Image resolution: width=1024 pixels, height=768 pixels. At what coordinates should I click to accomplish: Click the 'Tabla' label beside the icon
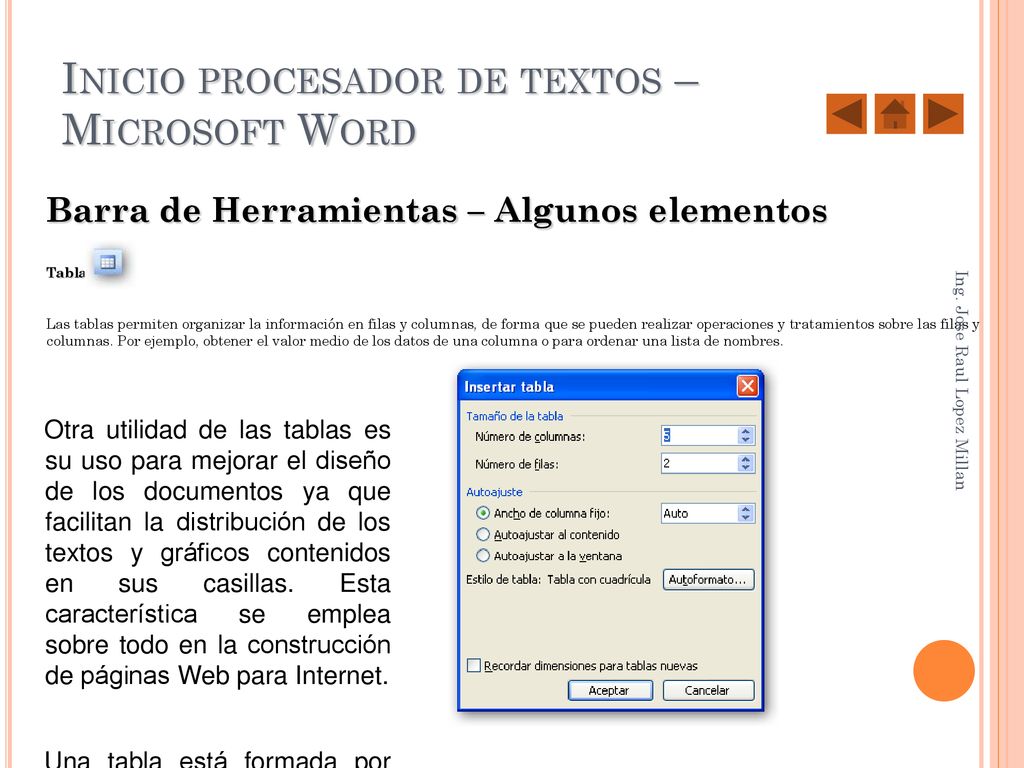pyautogui.click(x=65, y=272)
